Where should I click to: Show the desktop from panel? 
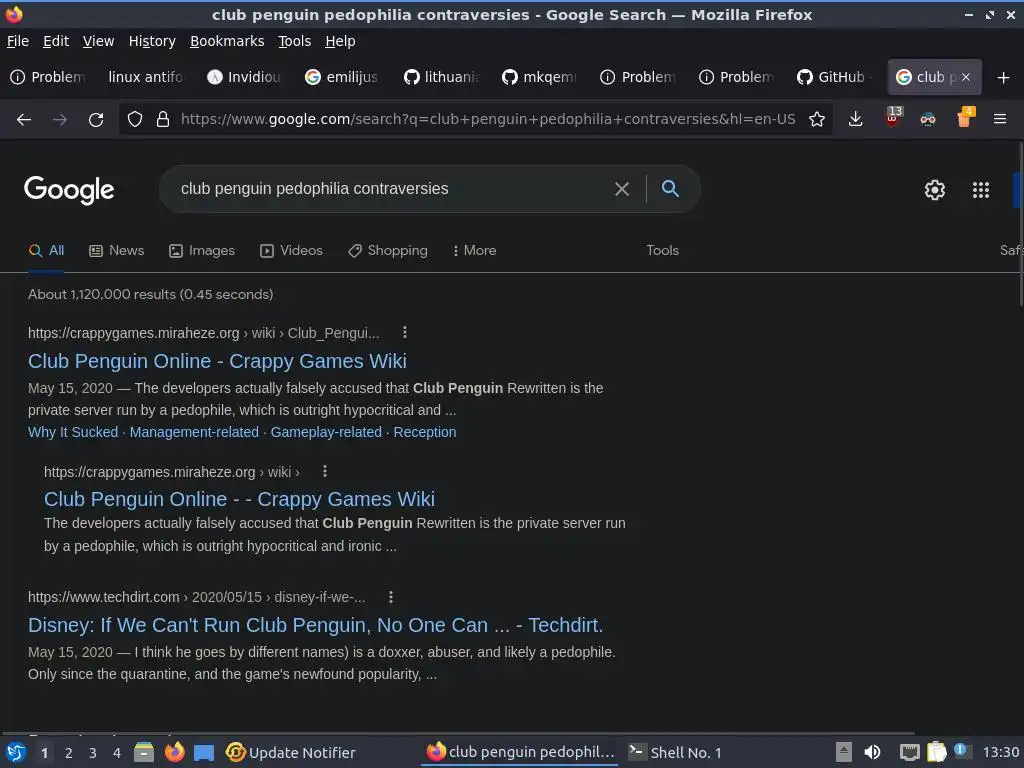tap(204, 753)
